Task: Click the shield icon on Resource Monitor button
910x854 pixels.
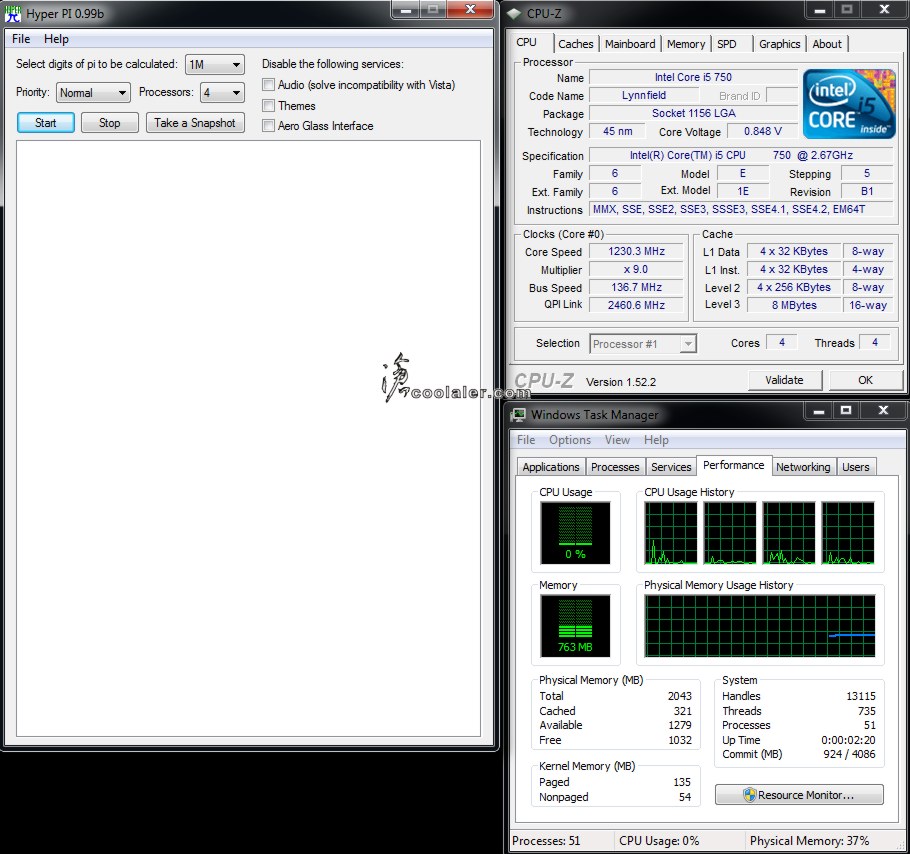Action: click(749, 794)
